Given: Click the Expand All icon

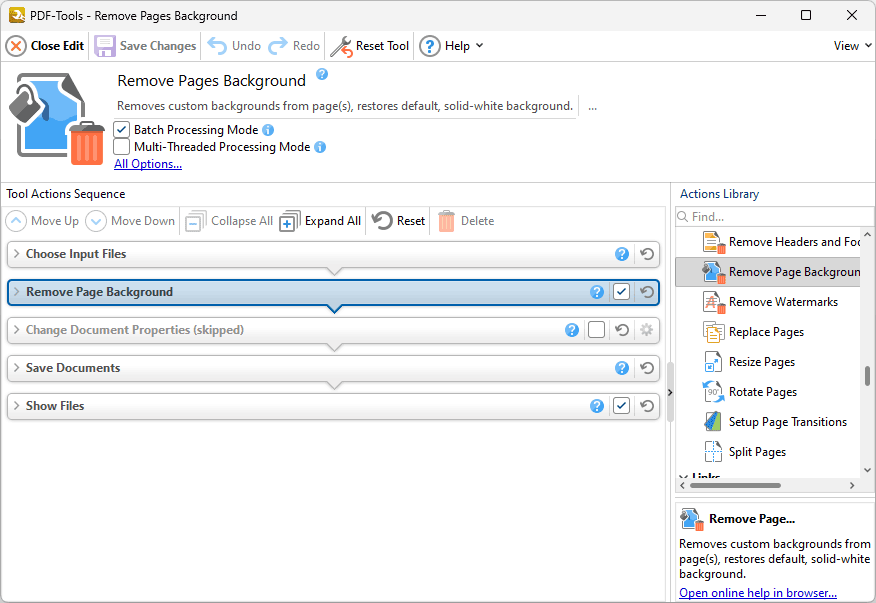Looking at the screenshot, I should click(x=289, y=221).
